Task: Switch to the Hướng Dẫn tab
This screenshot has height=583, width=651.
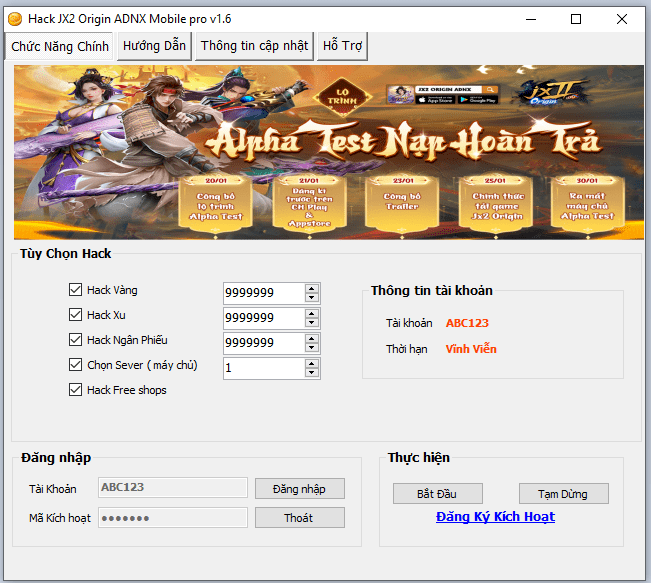Action: point(155,46)
